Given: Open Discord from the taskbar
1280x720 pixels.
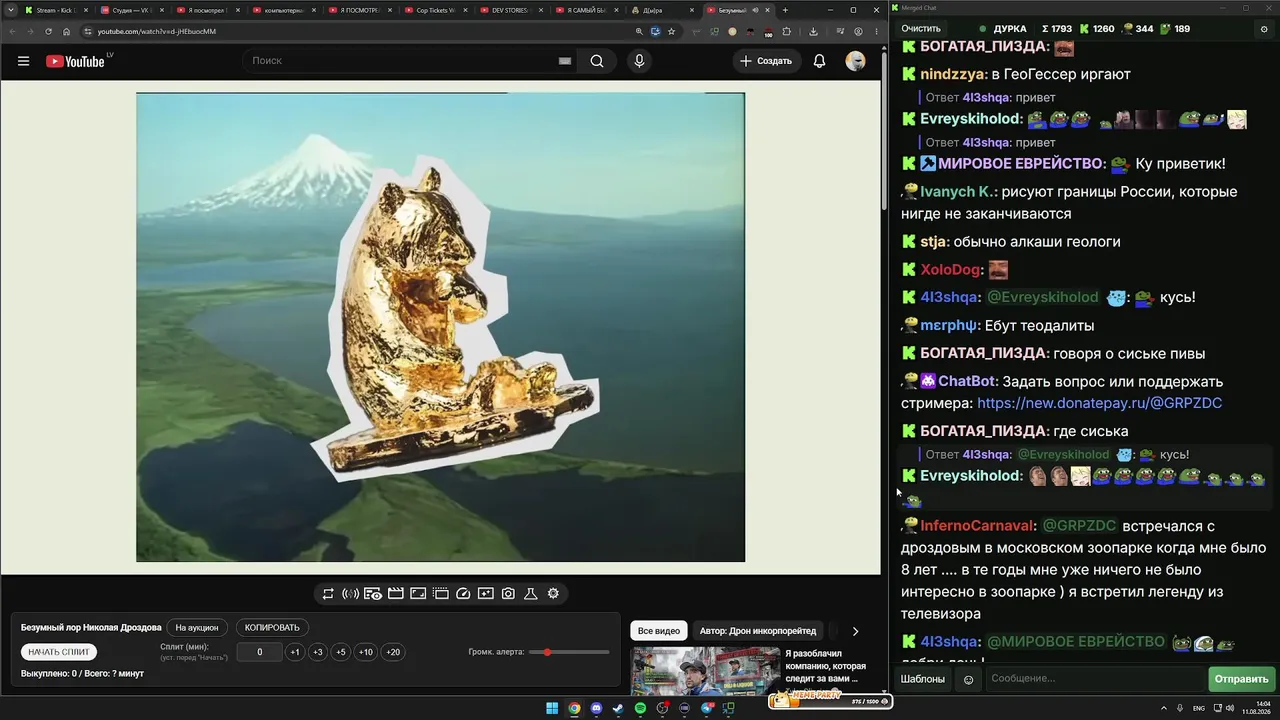Looking at the screenshot, I should (596, 709).
